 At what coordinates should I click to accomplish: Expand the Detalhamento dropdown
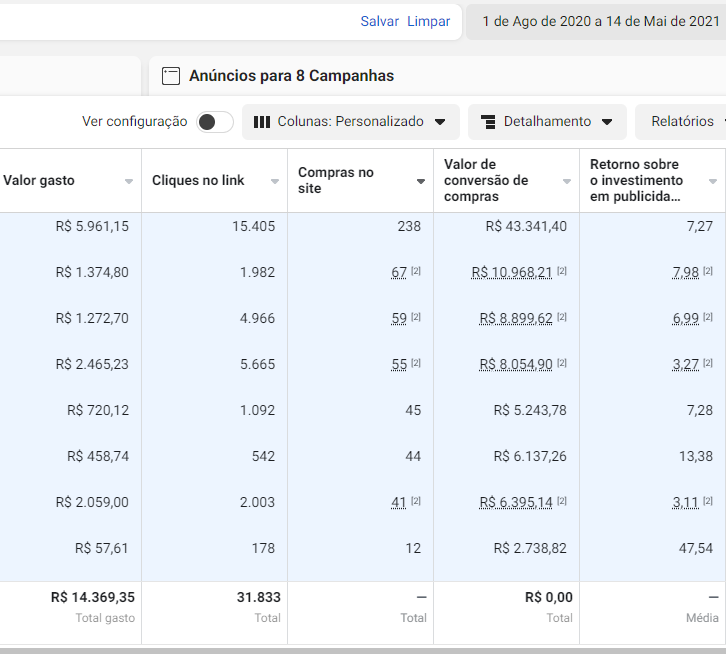pos(547,122)
